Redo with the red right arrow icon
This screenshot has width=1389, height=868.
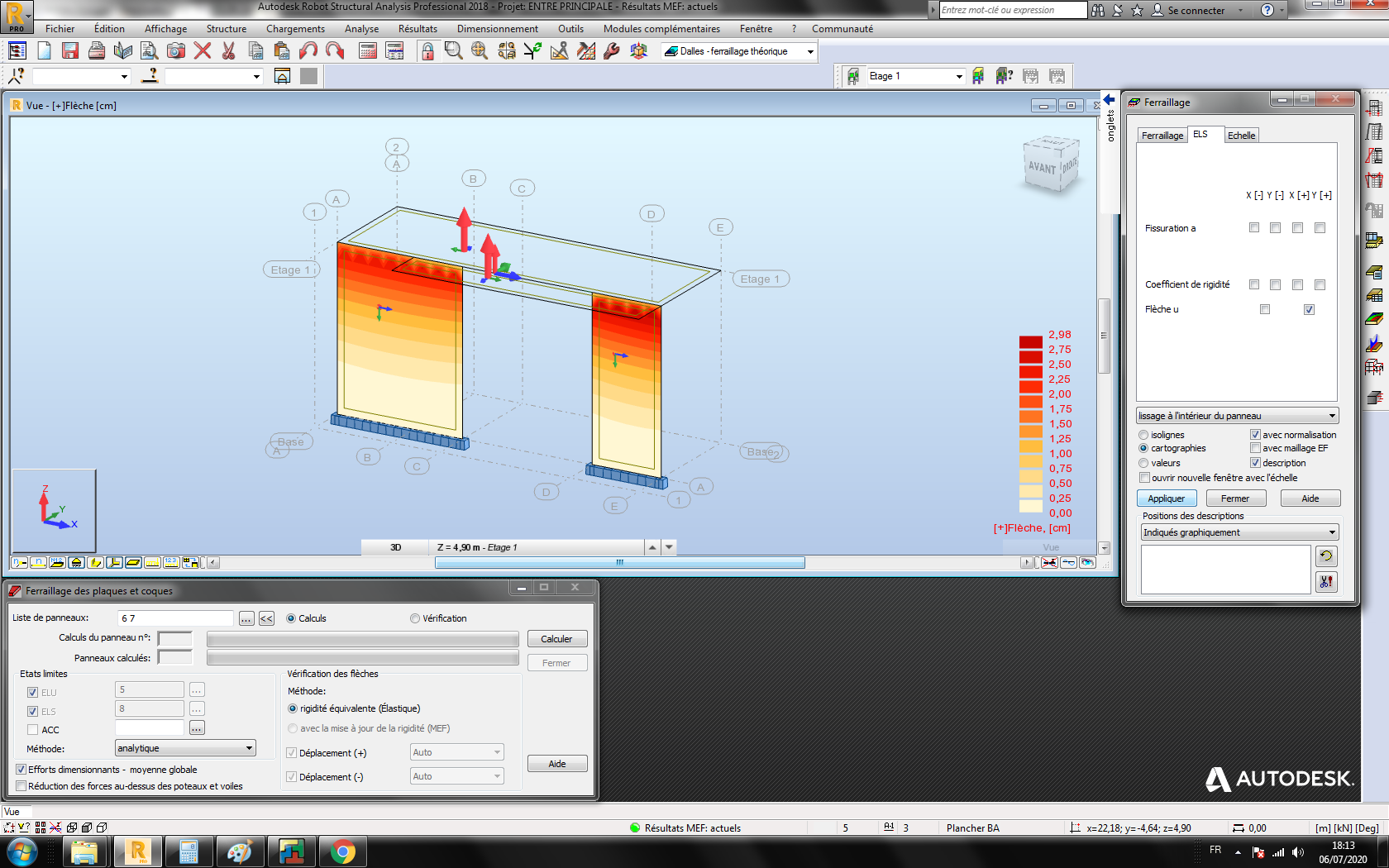point(335,51)
